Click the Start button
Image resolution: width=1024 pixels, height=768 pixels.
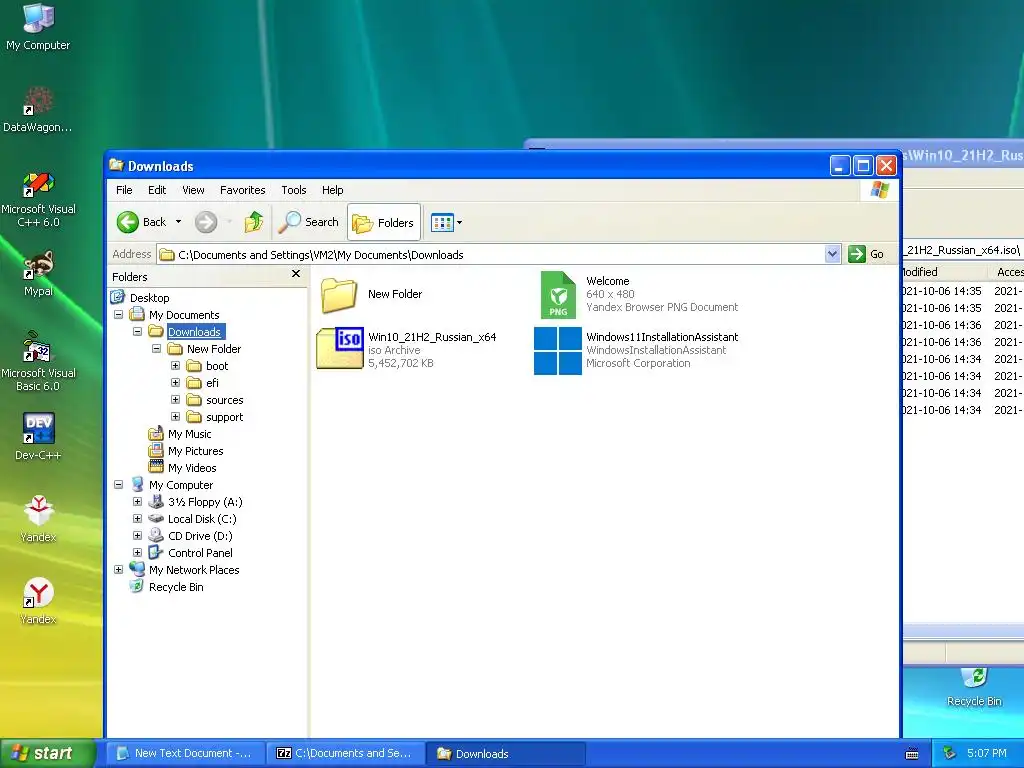tap(47, 753)
